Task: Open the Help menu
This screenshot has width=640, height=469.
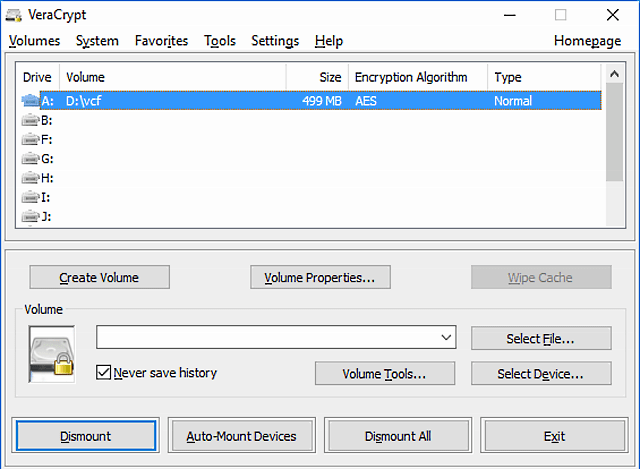Action: [x=329, y=41]
